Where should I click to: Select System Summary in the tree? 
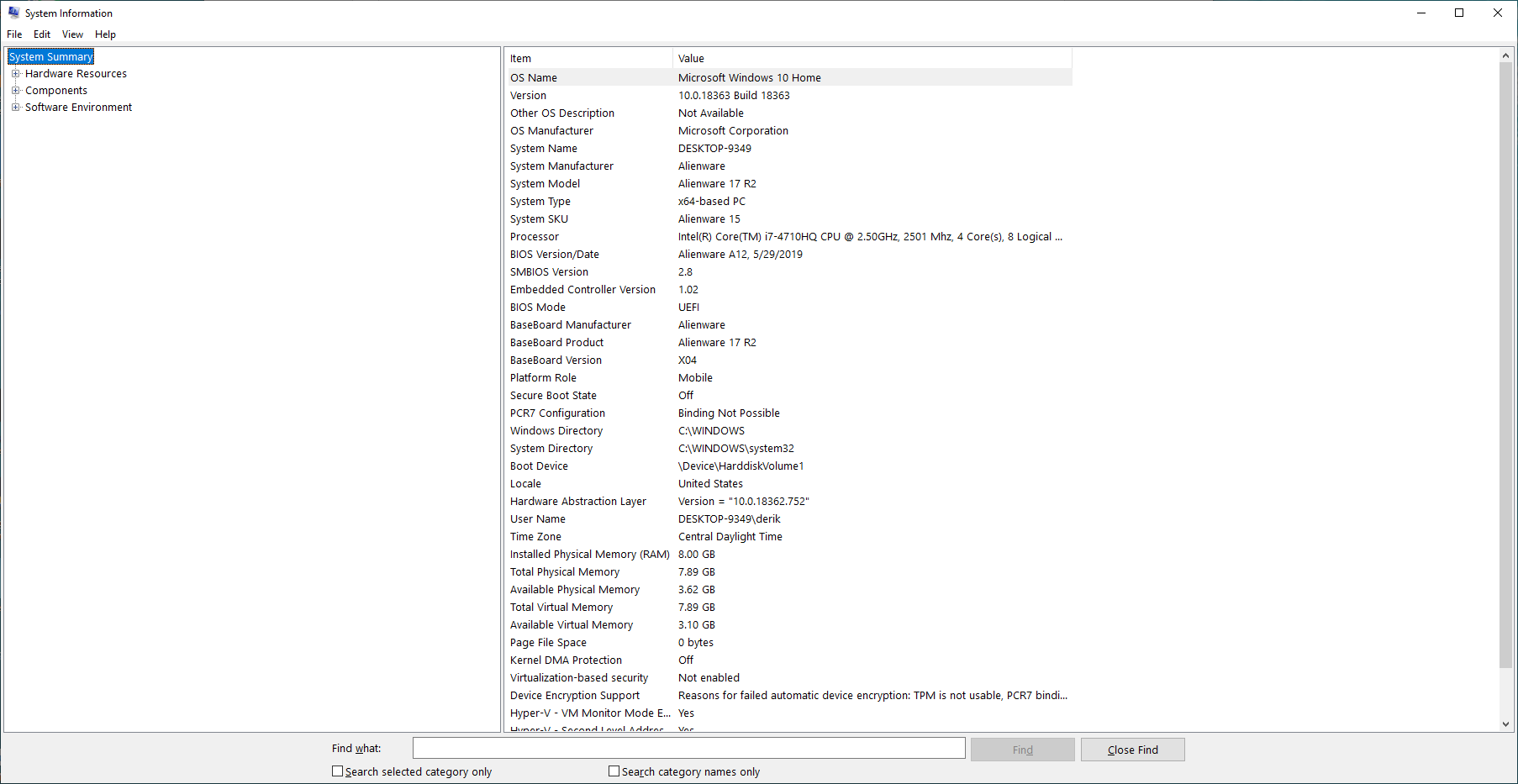pyautogui.click(x=51, y=56)
